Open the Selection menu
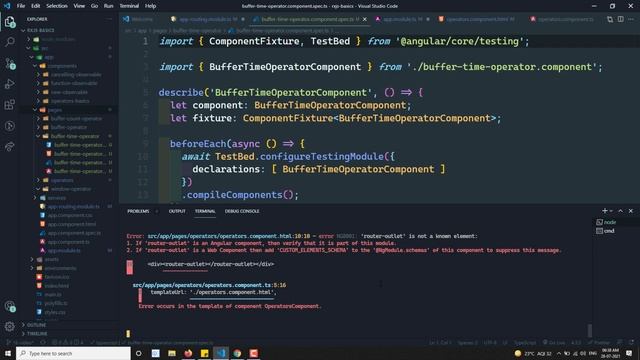This screenshot has height=360, width=640. (57, 6)
